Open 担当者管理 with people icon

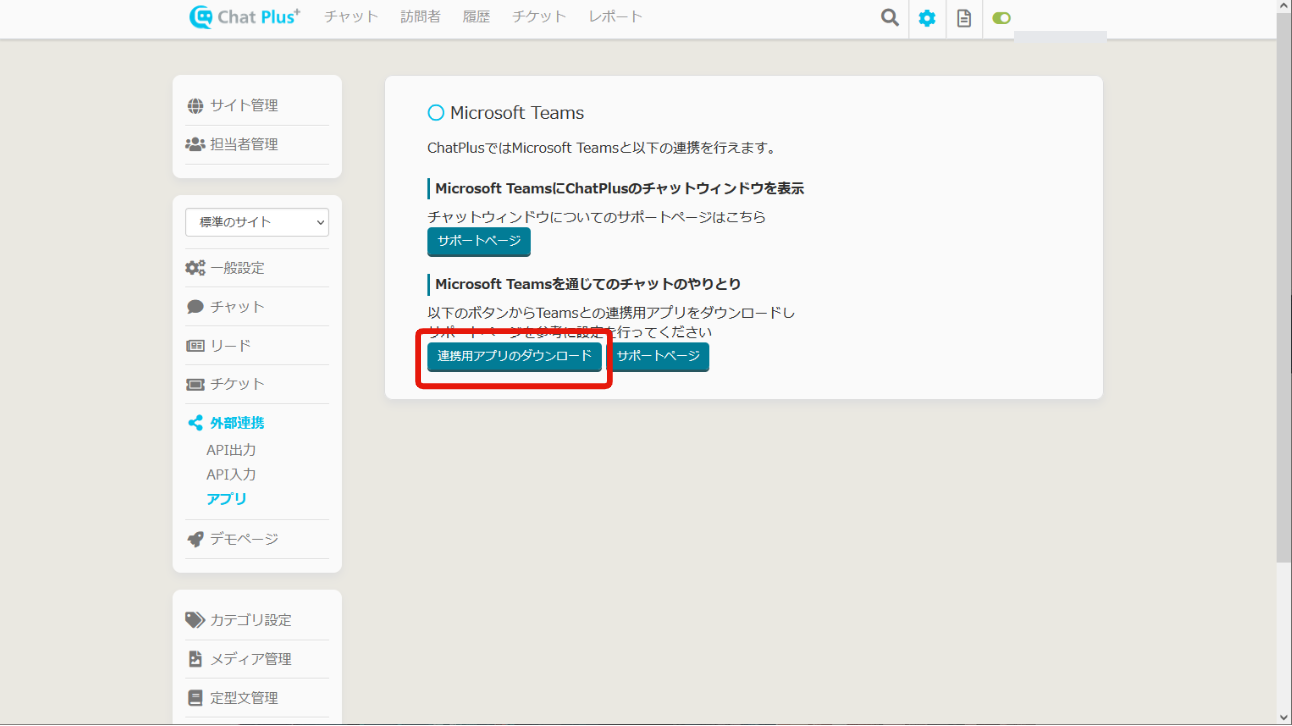point(243,145)
